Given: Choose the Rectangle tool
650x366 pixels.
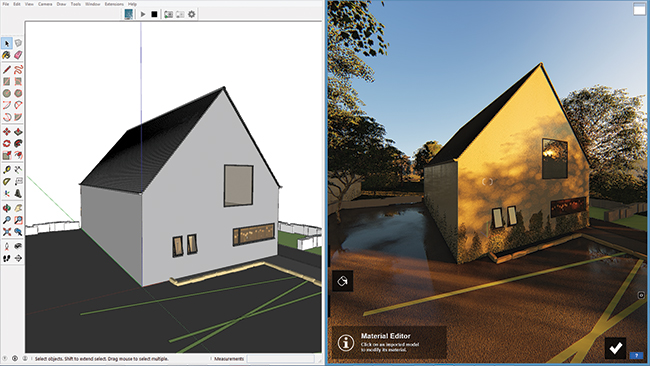Looking at the screenshot, I should [x=7, y=82].
